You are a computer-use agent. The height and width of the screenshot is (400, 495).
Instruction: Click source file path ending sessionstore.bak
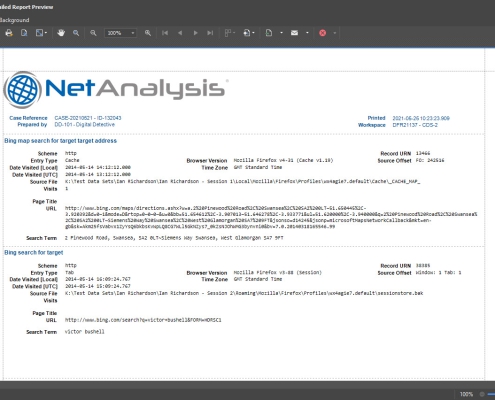[244, 293]
